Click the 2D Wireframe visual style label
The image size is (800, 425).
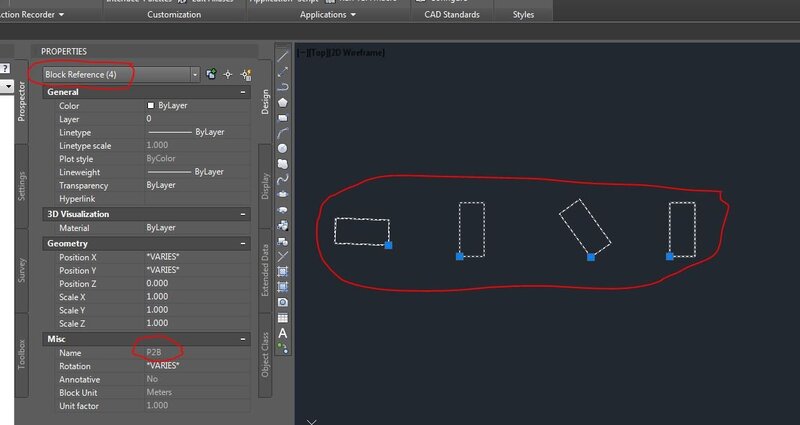click(359, 51)
